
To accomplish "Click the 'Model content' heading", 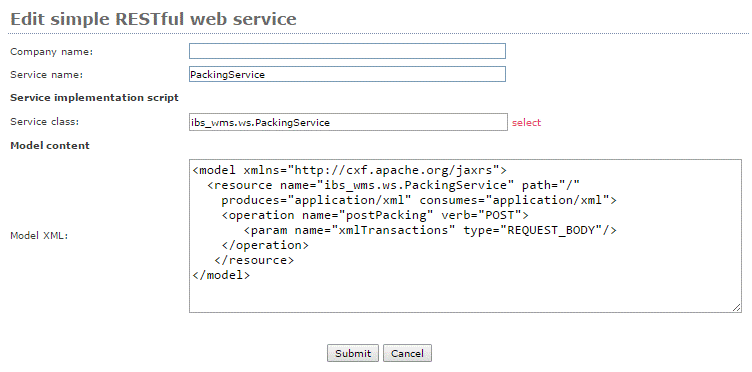I will tap(50, 146).
